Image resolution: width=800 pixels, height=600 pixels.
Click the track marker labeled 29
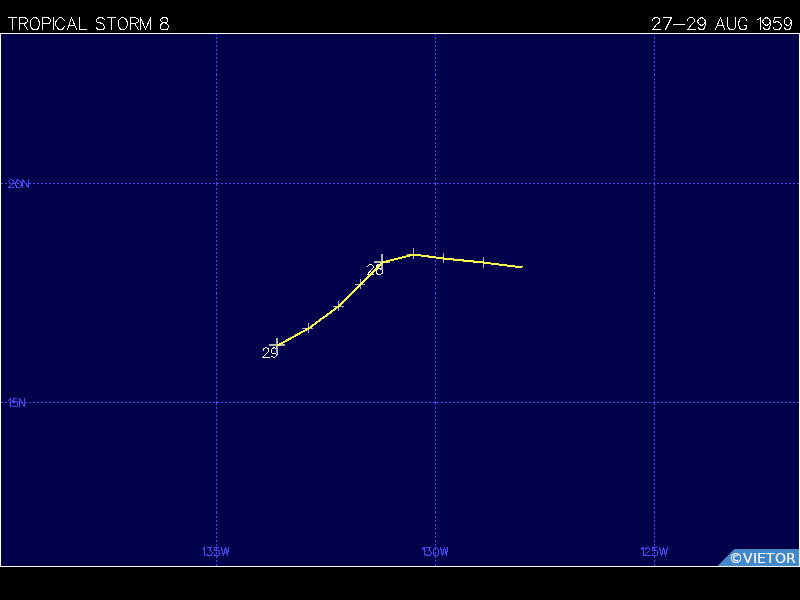tap(277, 345)
